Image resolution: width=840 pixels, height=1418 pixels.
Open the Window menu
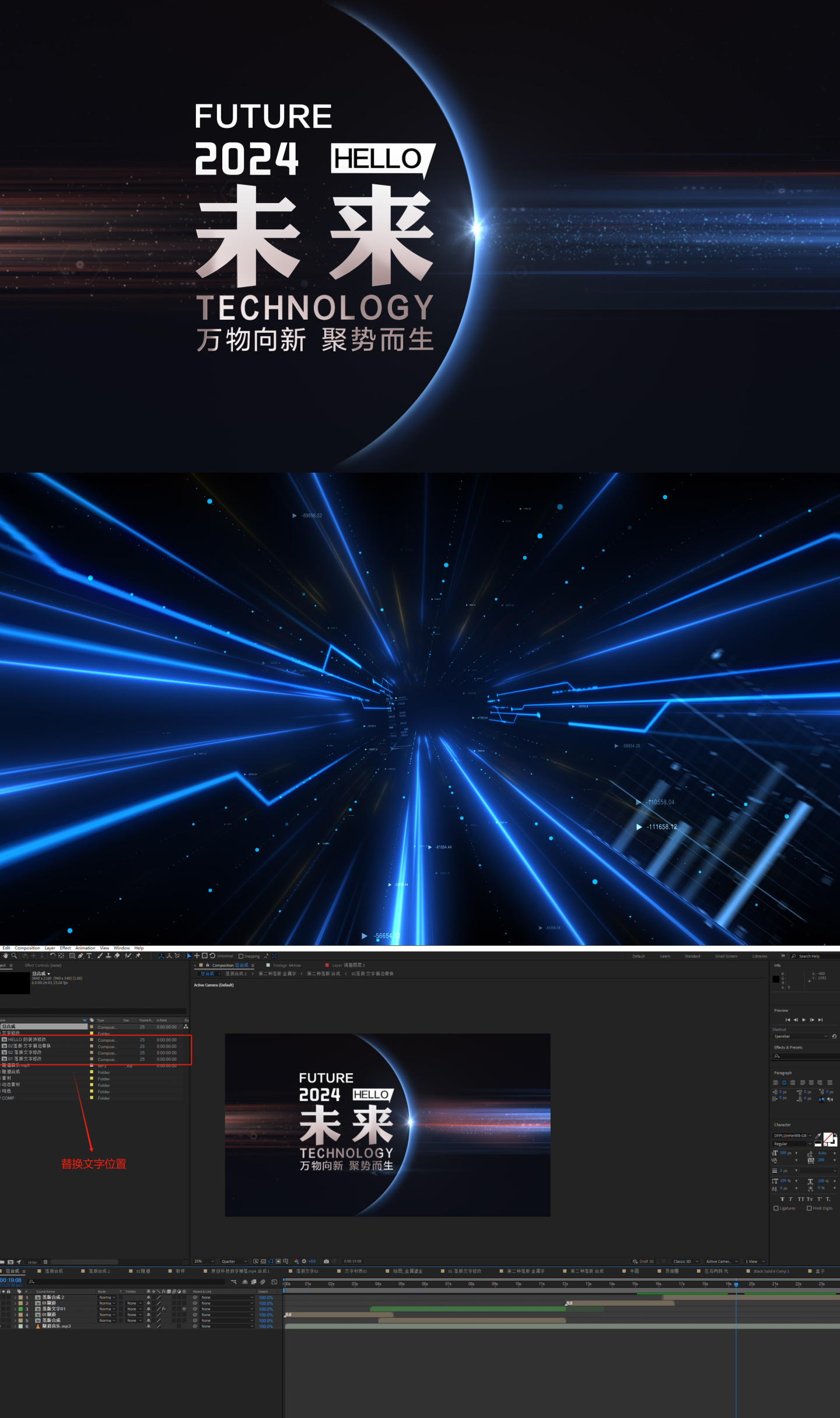[x=122, y=948]
